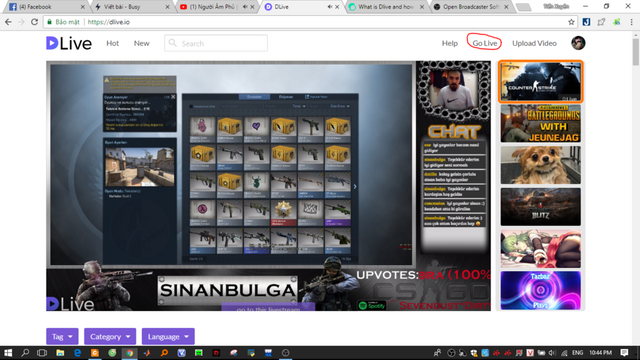Image resolution: width=640 pixels, height=360 pixels.
Task: Click the grey extension icon beside the blue J icon
Action: coord(601,22)
